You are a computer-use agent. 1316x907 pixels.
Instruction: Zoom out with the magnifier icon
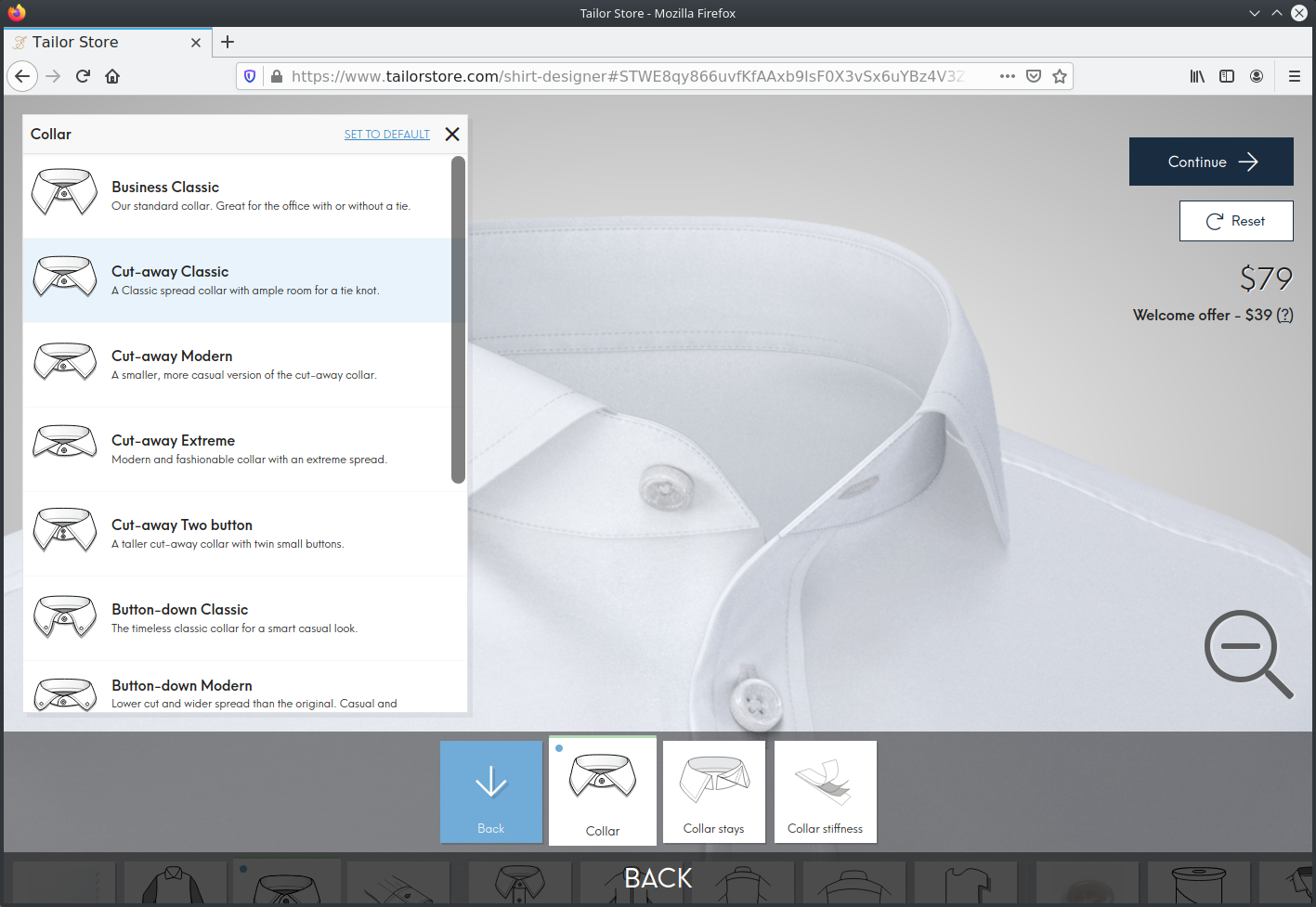tap(1248, 654)
